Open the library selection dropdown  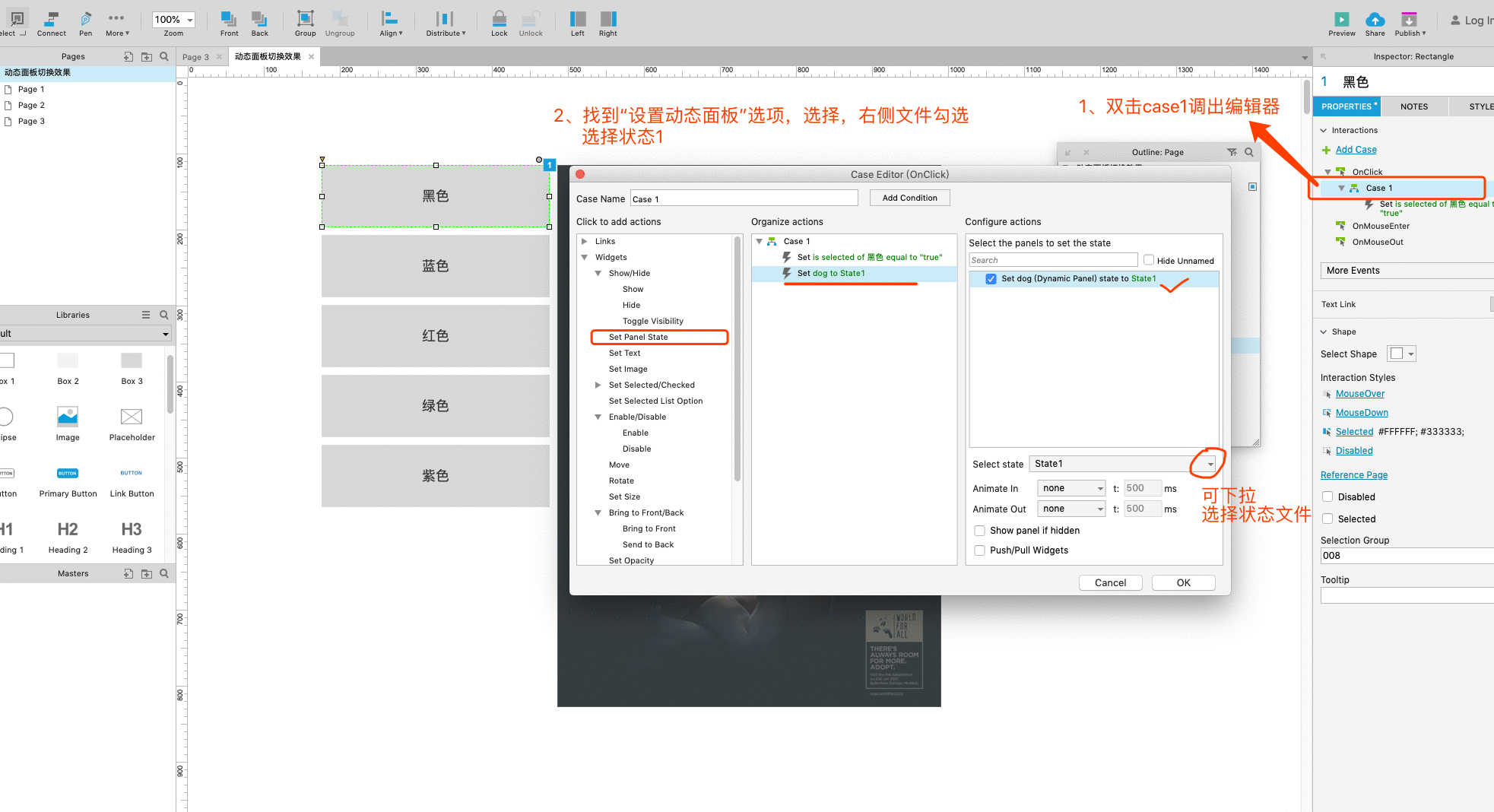[x=84, y=334]
